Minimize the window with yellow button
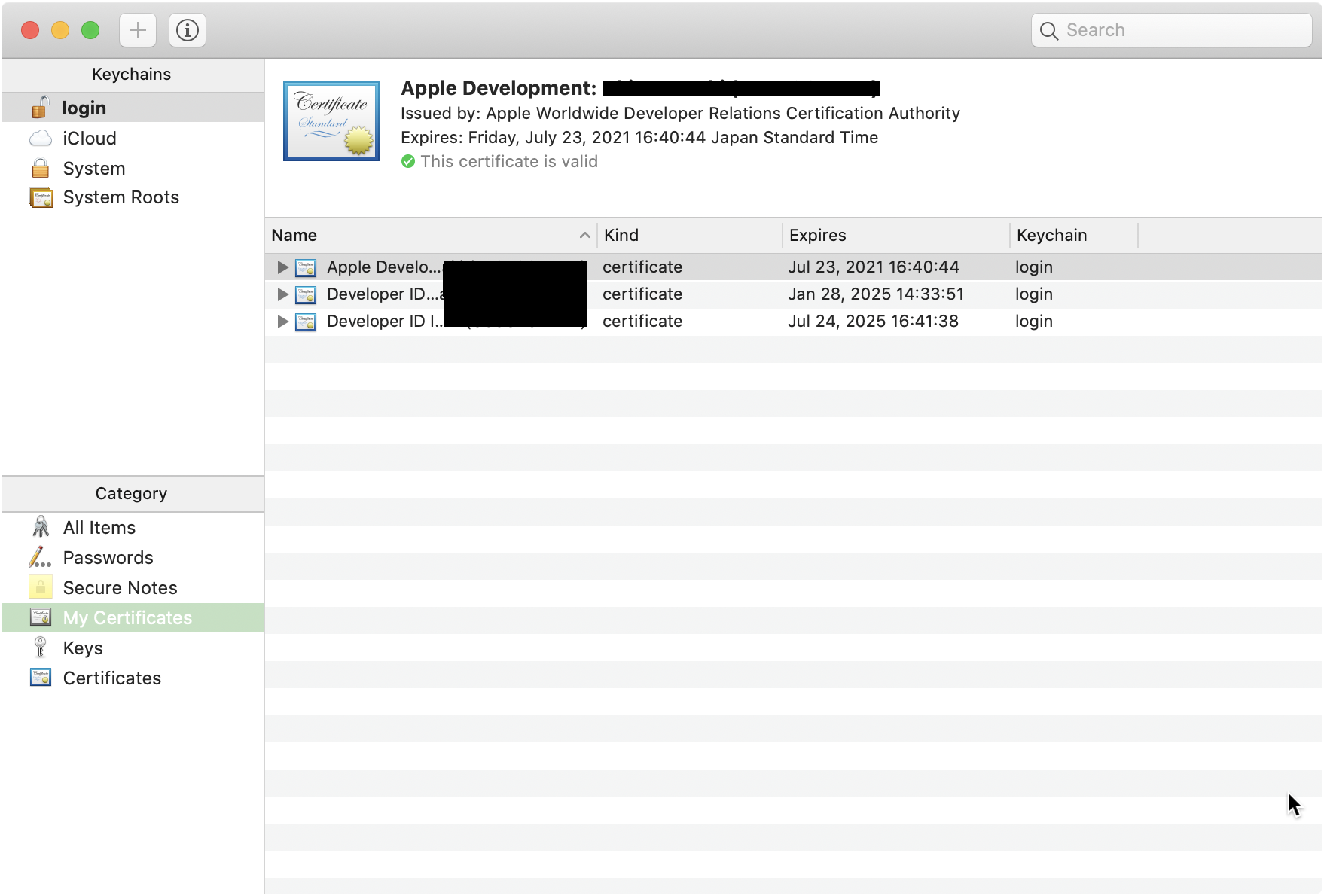This screenshot has height=896, width=1324. point(60,30)
